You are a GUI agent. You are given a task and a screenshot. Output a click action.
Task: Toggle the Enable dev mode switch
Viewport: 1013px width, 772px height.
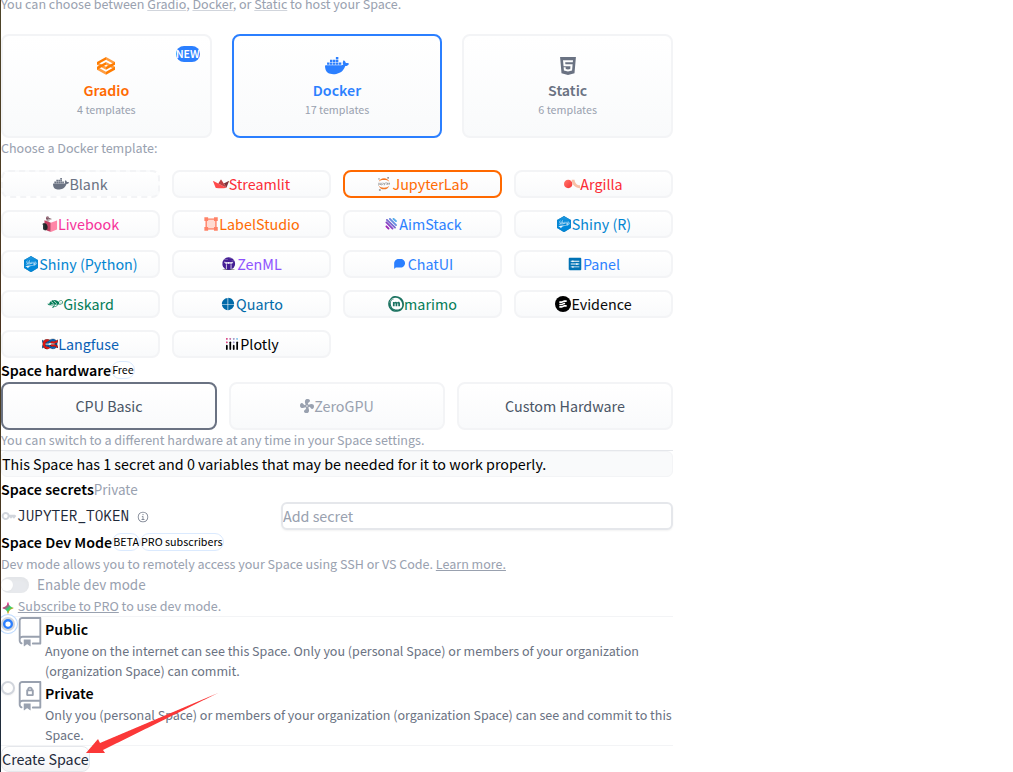pyautogui.click(x=15, y=585)
